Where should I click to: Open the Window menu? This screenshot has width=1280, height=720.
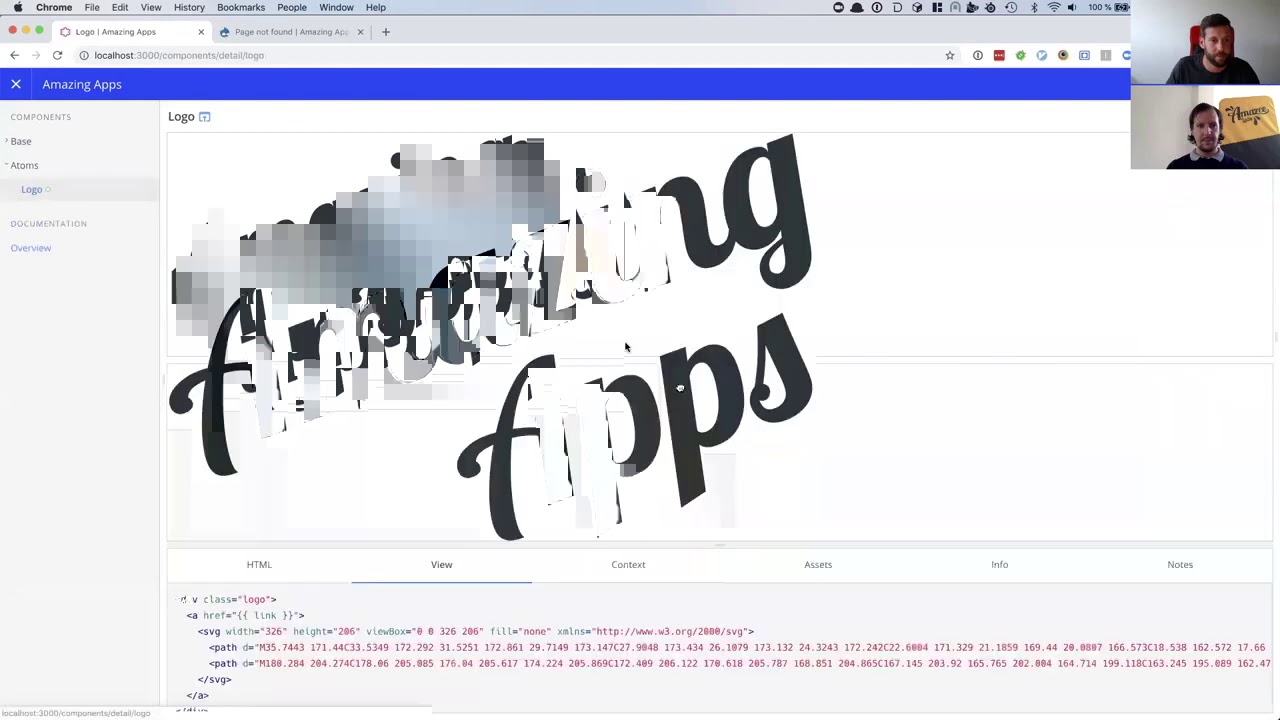(x=336, y=7)
